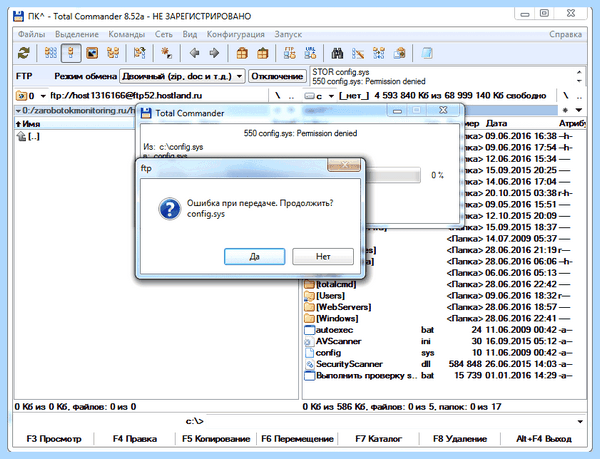The width and height of the screenshot is (600, 459).
Task: Click the [..] parent folder icon in left panel
Action: pyautogui.click(x=21, y=136)
